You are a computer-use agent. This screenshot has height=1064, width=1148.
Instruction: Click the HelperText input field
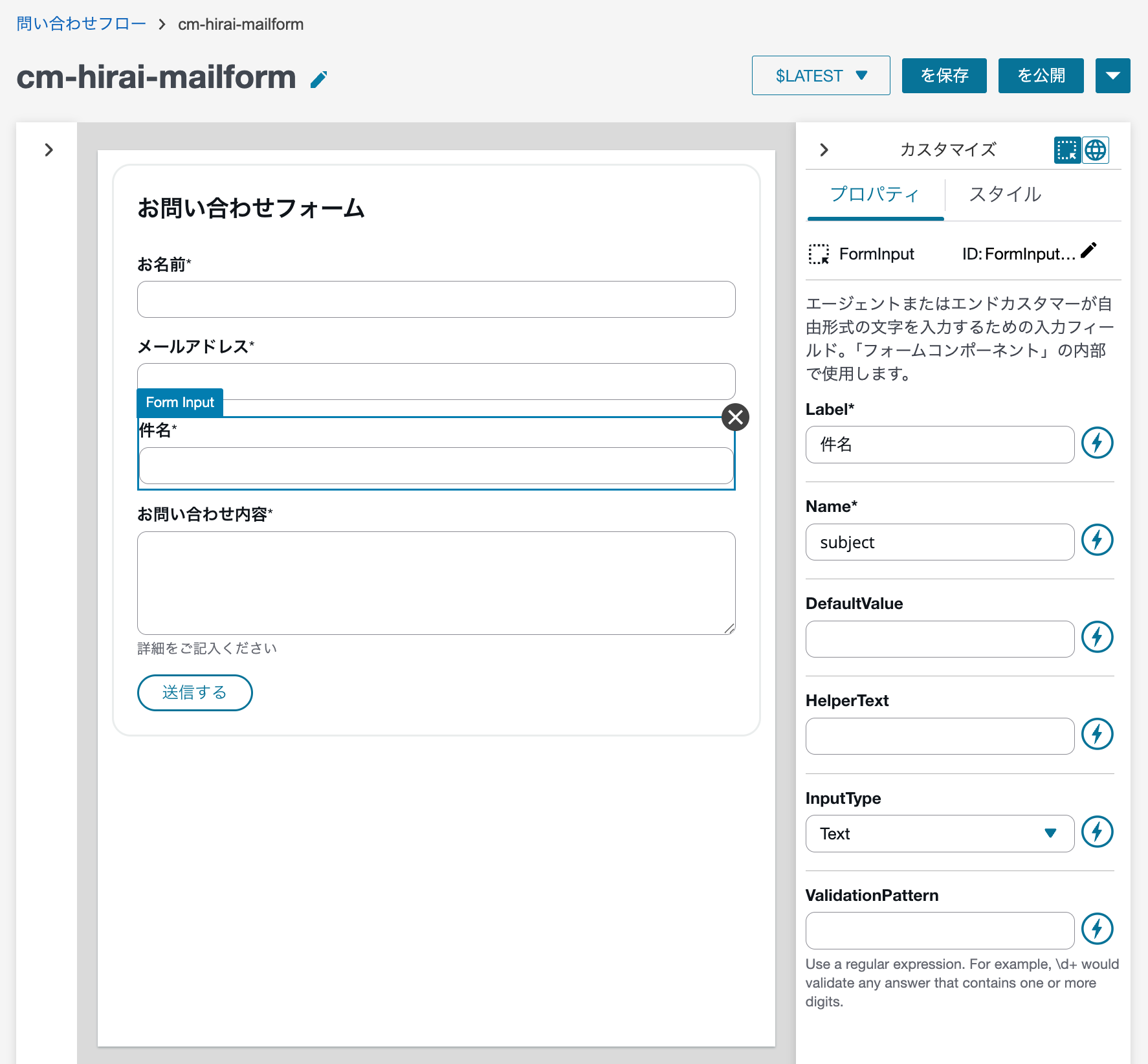[x=940, y=736]
